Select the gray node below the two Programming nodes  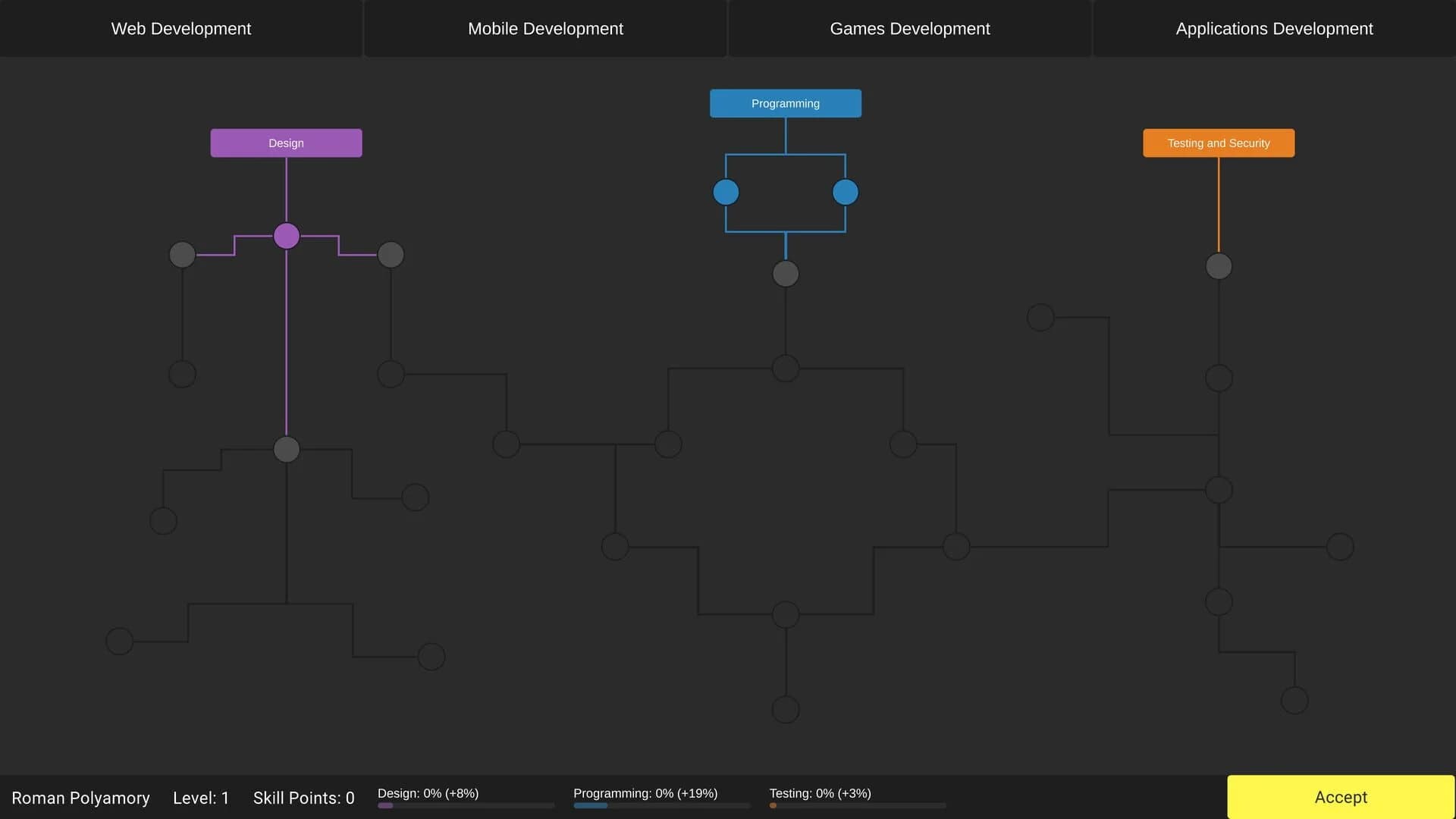[786, 274]
